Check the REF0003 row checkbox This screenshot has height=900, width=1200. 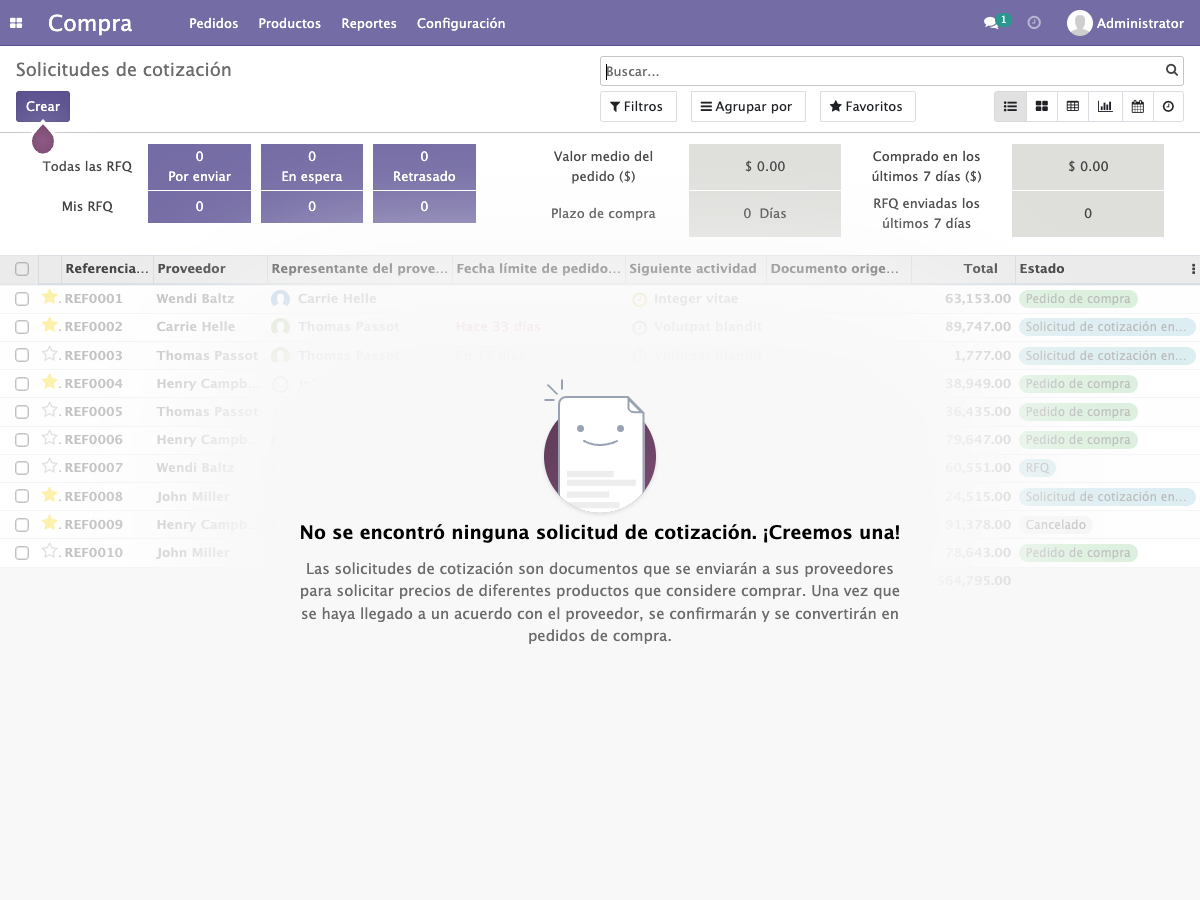coord(22,355)
